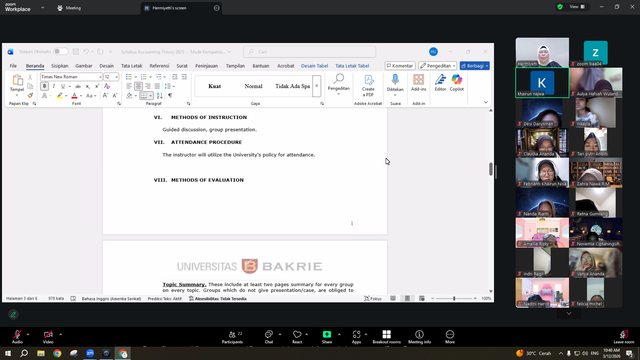Image resolution: width=640 pixels, height=360 pixels.
Task: Click the Fokus button in status bar
Action: tap(373, 298)
